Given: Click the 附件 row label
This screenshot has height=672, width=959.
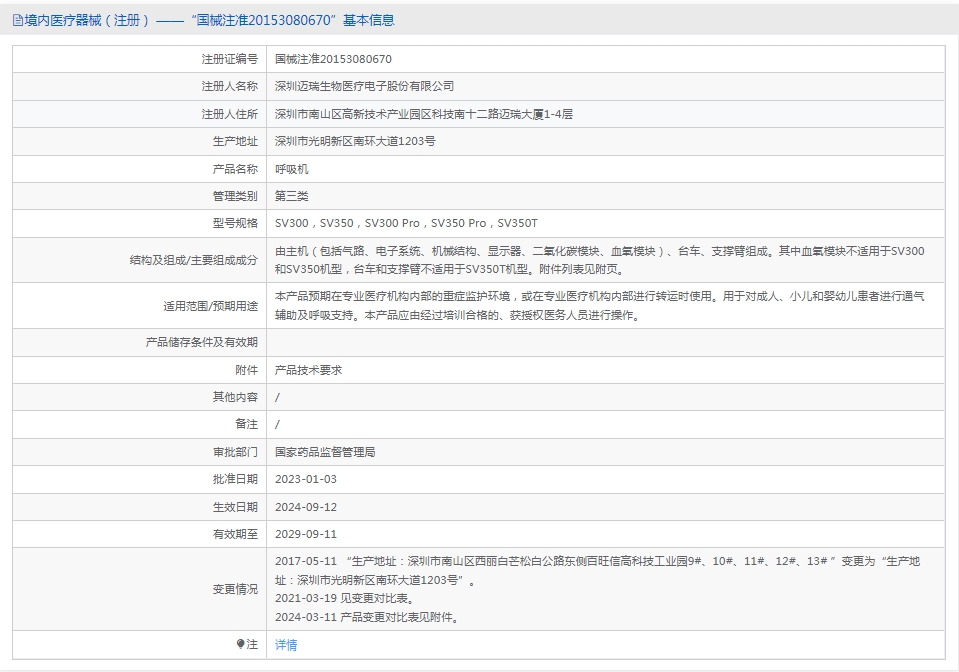Looking at the screenshot, I should click(246, 370).
